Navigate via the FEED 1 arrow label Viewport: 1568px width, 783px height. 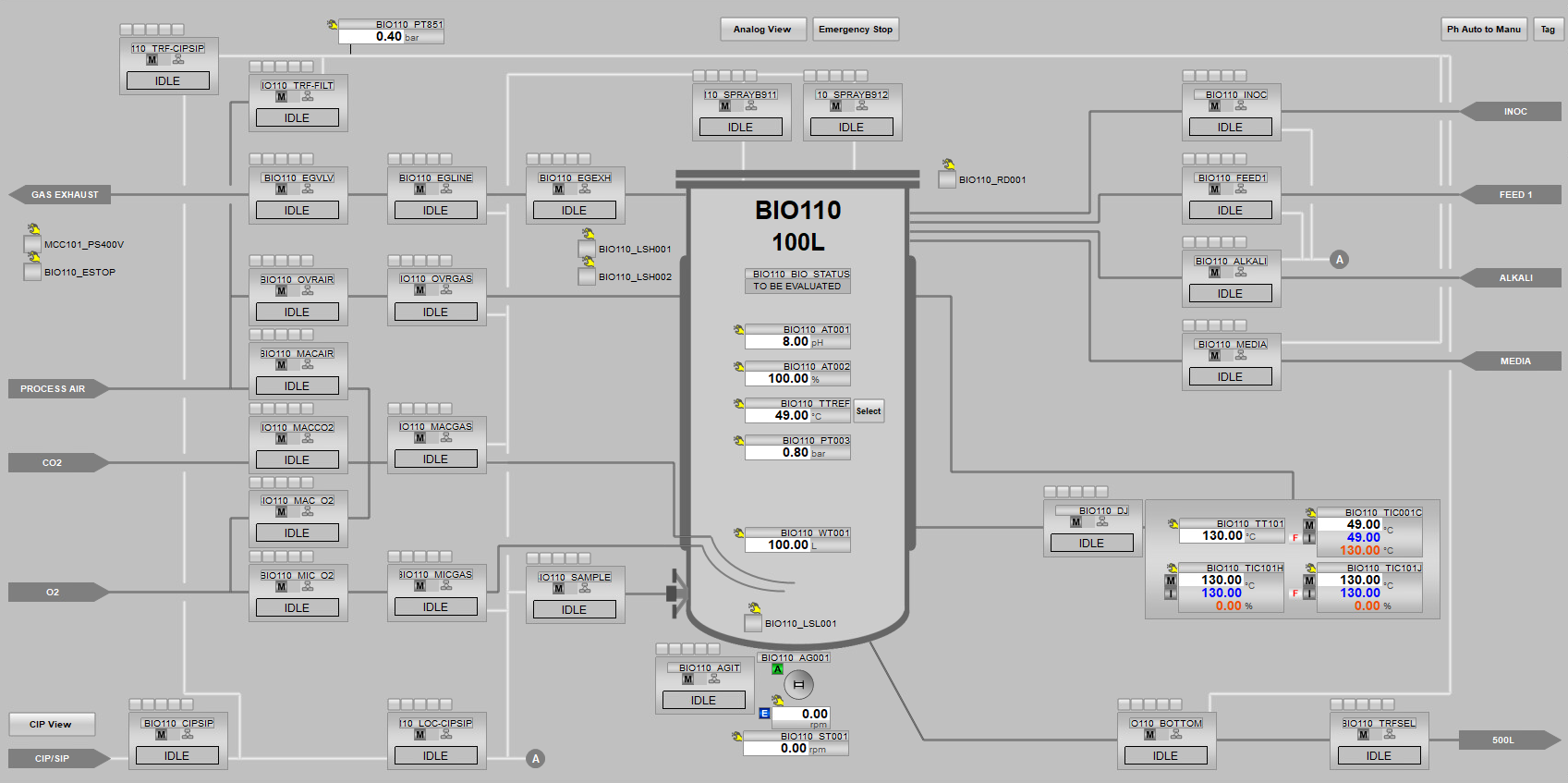click(x=1511, y=195)
